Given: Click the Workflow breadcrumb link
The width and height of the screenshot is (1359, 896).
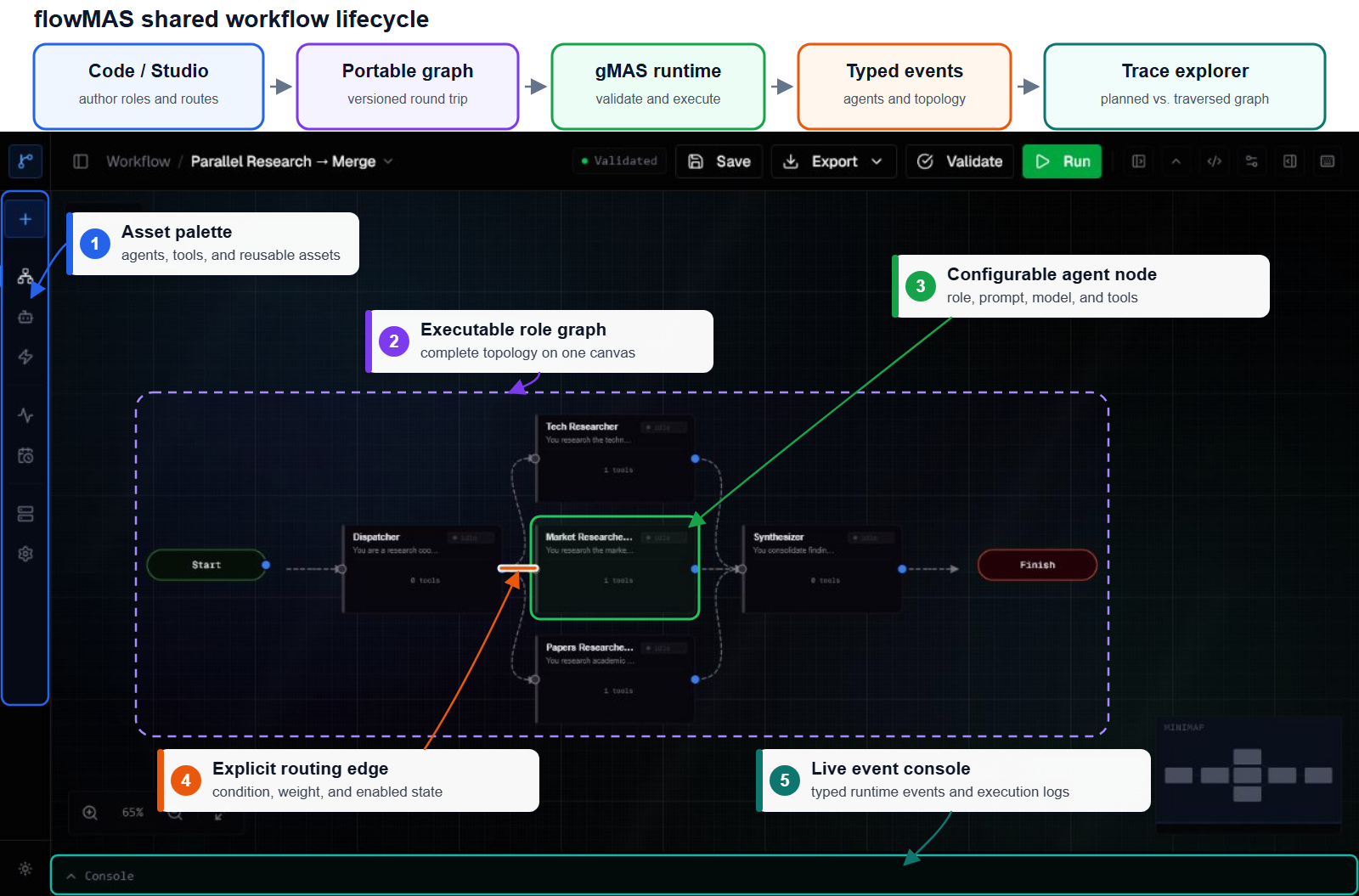Looking at the screenshot, I should pyautogui.click(x=138, y=161).
